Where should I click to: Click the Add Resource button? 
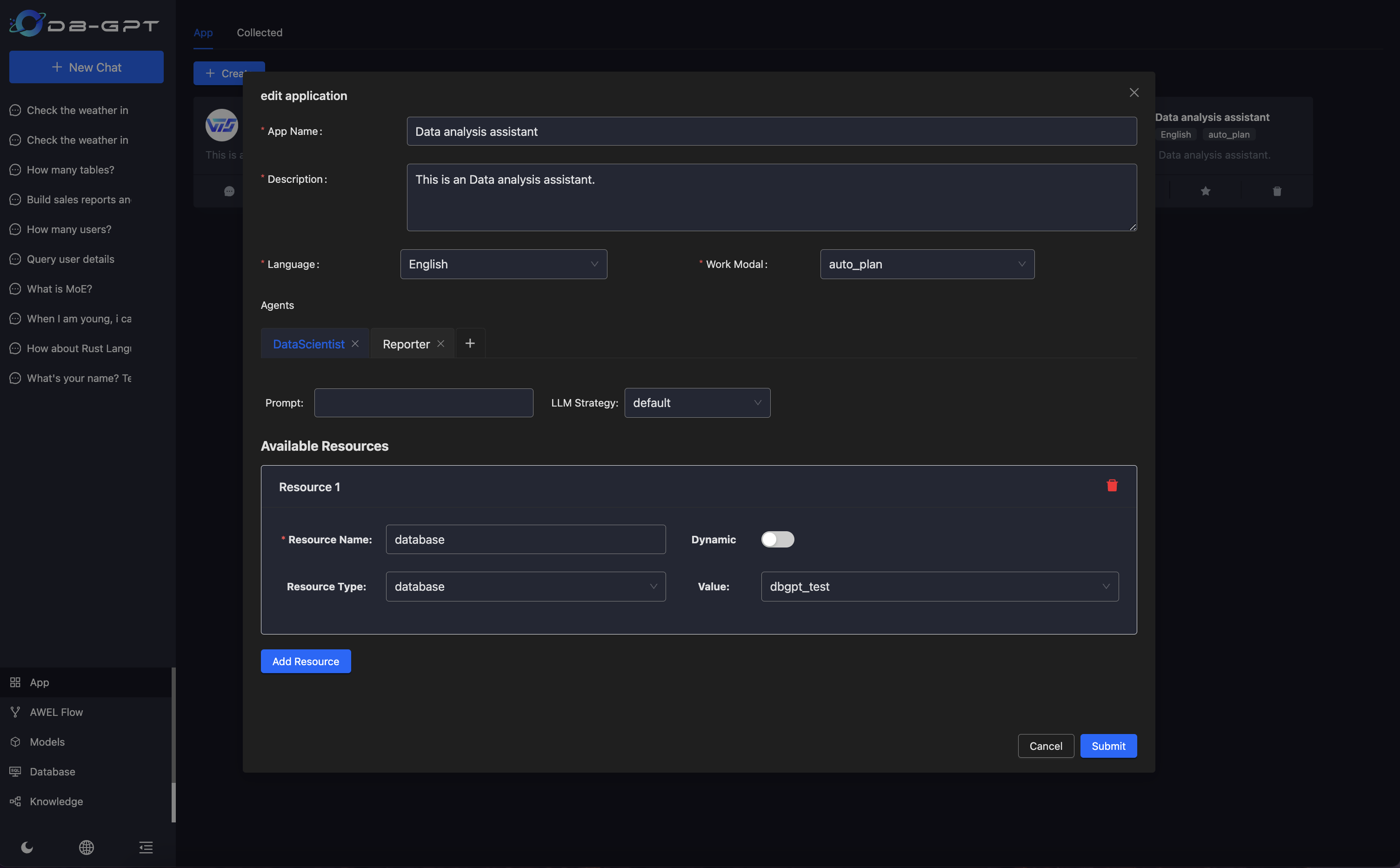click(306, 661)
